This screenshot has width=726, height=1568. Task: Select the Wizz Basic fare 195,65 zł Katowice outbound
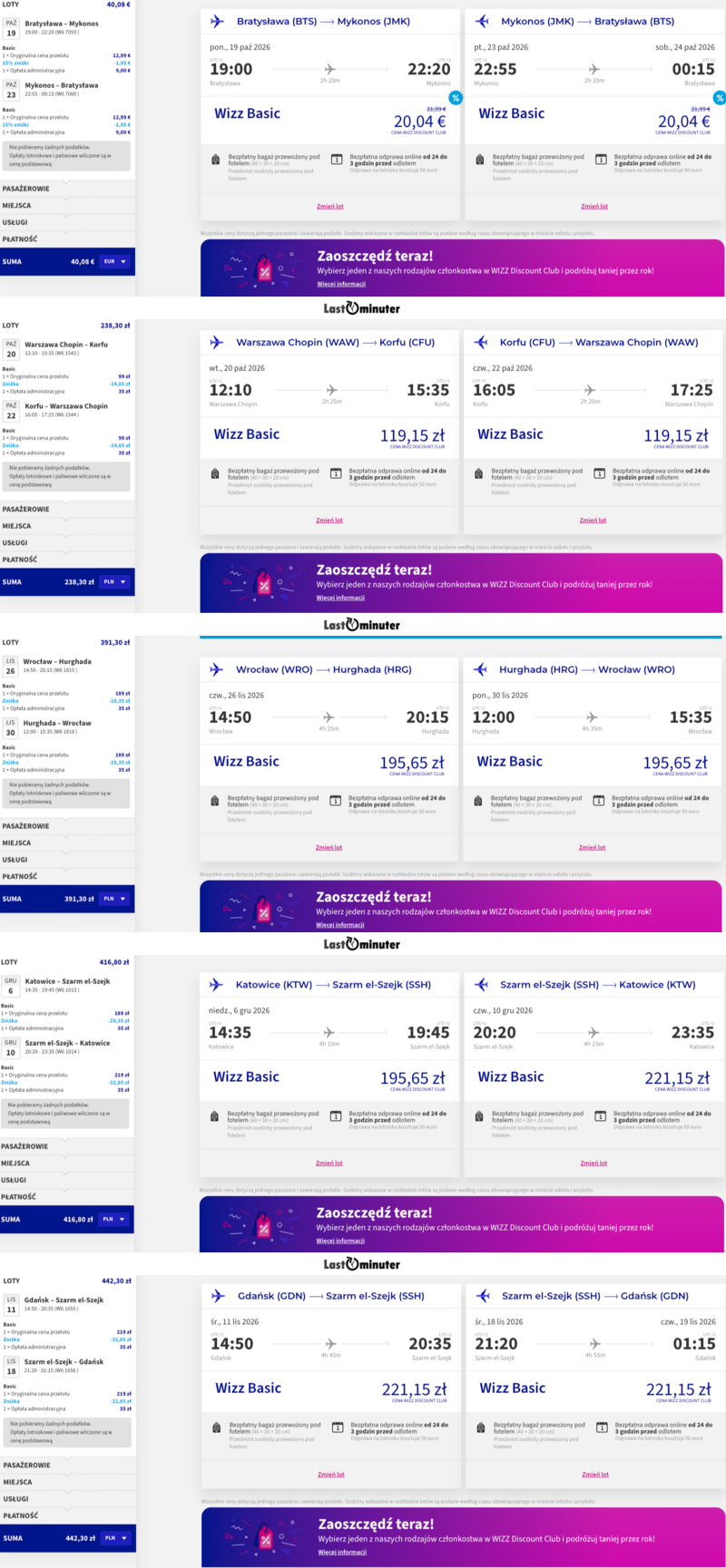329,1077
